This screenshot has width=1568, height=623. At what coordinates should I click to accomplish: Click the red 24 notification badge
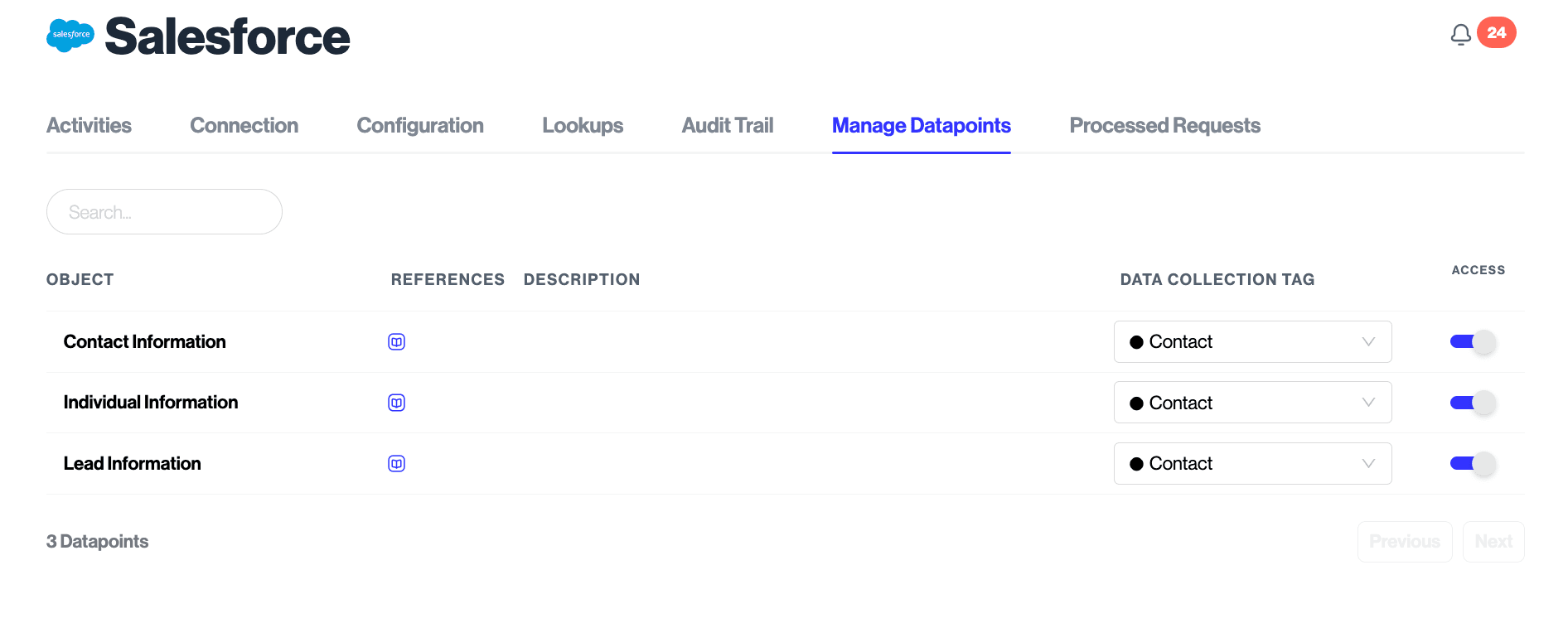[1496, 33]
